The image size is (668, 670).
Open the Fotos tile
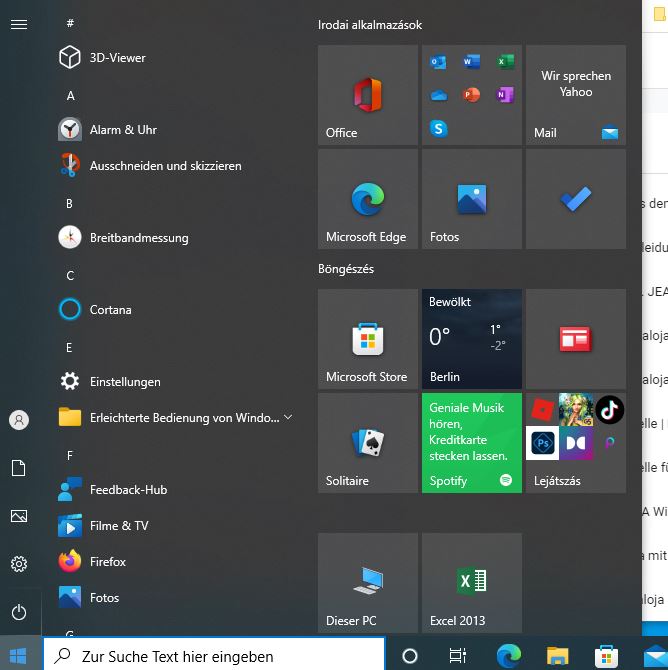[472, 199]
